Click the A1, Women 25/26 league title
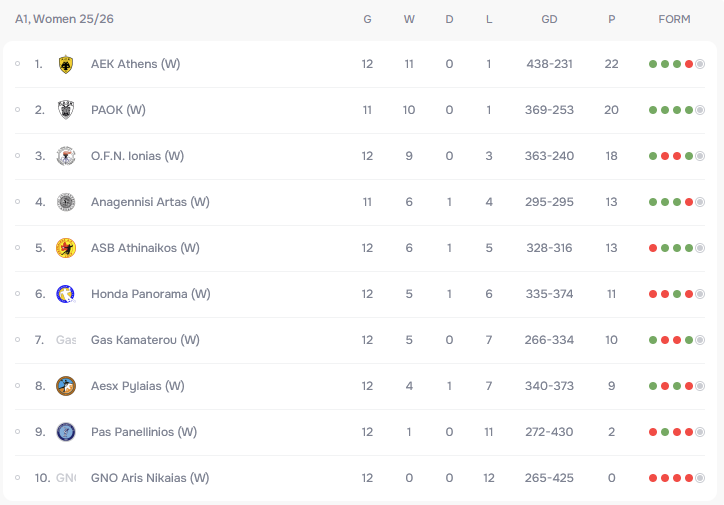 pyautogui.click(x=64, y=19)
